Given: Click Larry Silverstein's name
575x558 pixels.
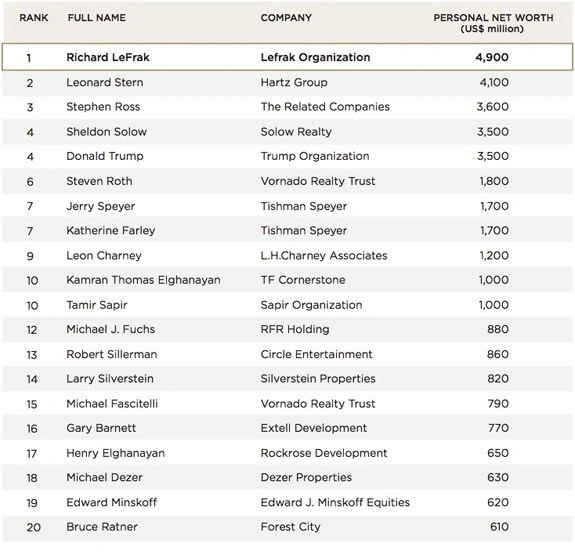Looking at the screenshot, I should [x=110, y=379].
